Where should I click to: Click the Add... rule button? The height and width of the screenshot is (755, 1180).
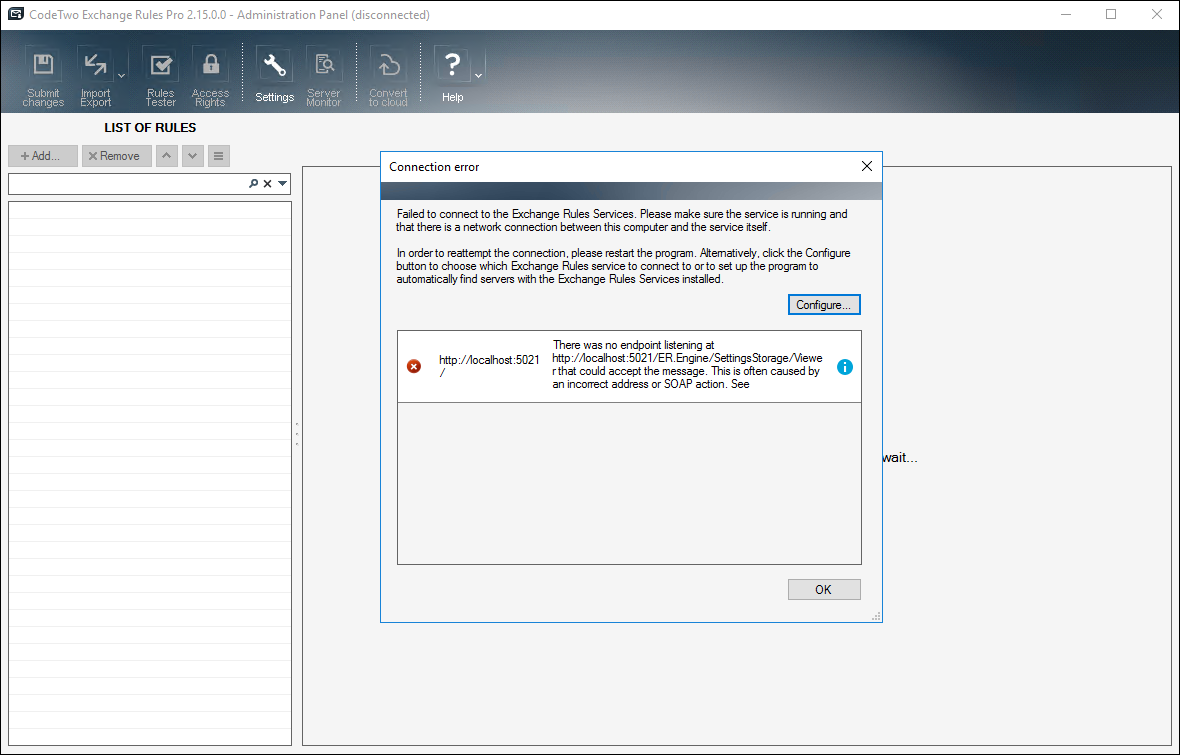[x=42, y=156]
